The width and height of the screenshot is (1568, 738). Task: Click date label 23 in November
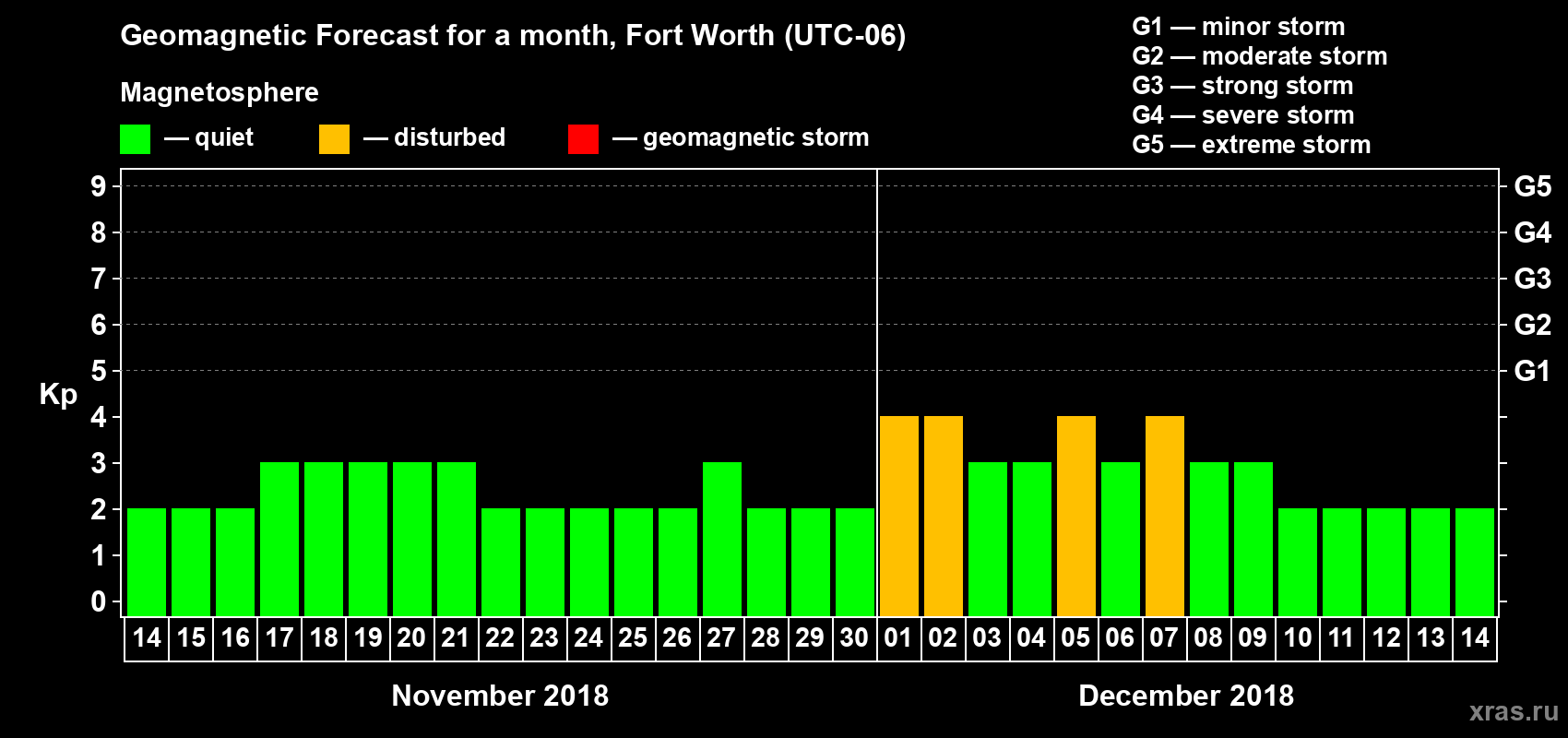point(545,638)
